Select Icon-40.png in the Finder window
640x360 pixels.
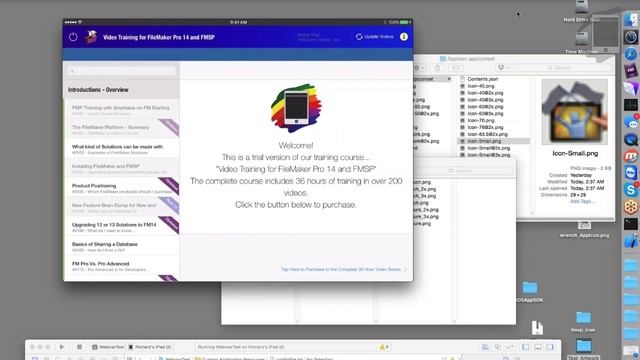tap(481, 86)
